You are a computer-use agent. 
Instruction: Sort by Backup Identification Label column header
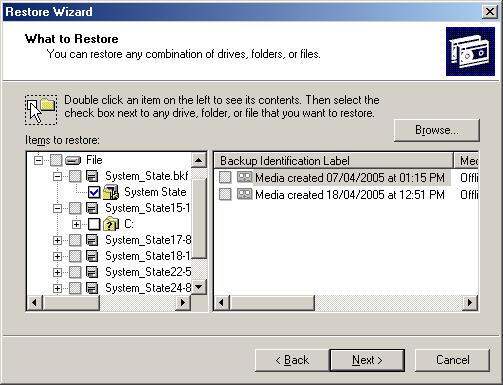click(x=333, y=161)
